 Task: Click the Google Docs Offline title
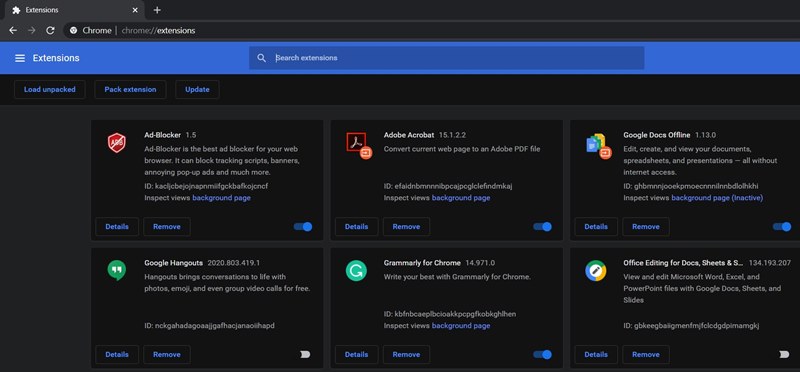pos(657,135)
